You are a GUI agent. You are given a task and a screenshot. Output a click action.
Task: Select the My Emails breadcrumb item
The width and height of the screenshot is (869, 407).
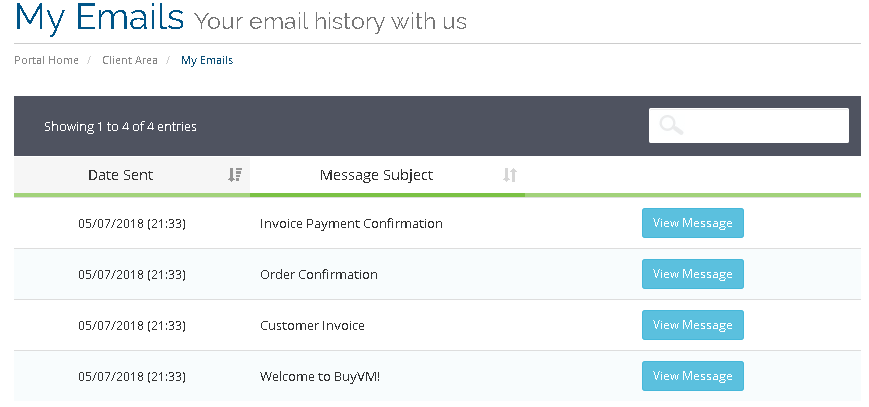207,61
